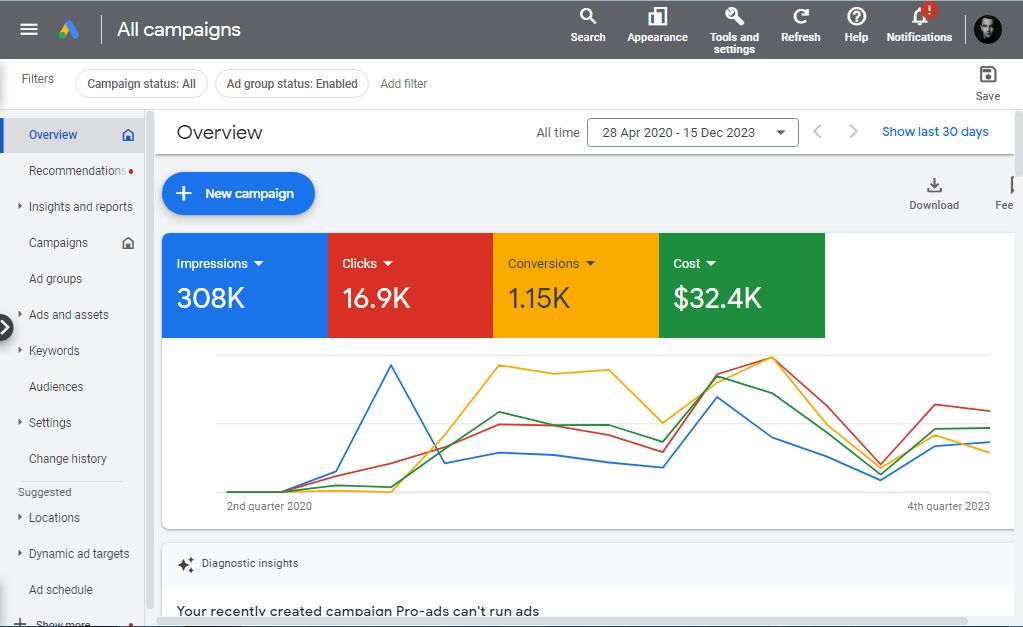Open the hamburger main menu
The height and width of the screenshot is (627, 1023).
[x=29, y=29]
